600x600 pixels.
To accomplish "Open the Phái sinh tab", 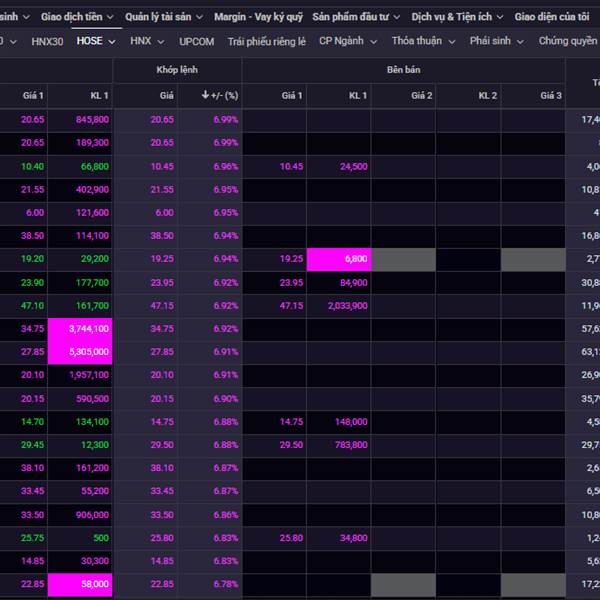I will 490,41.
